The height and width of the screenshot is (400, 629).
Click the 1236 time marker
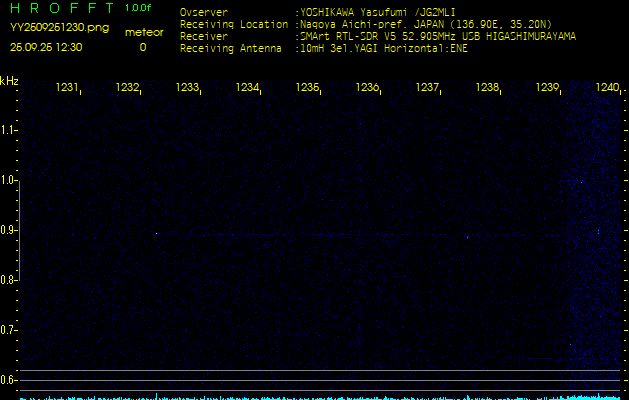[x=367, y=87]
